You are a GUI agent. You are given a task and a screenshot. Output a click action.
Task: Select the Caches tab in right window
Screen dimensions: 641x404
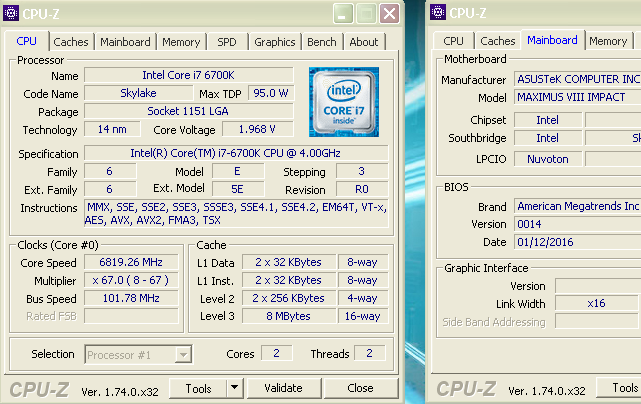tap(497, 41)
